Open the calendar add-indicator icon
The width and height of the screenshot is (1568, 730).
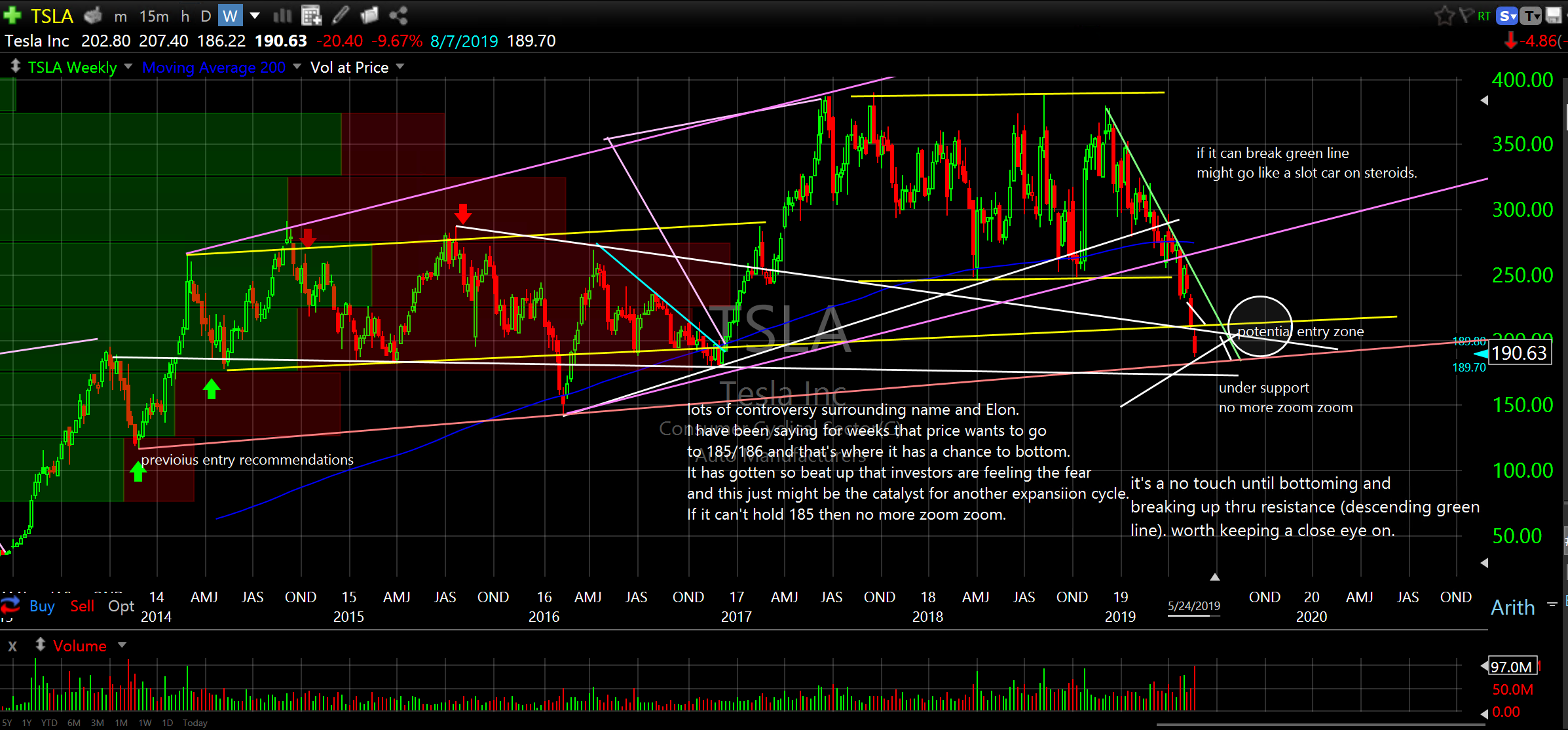click(311, 15)
